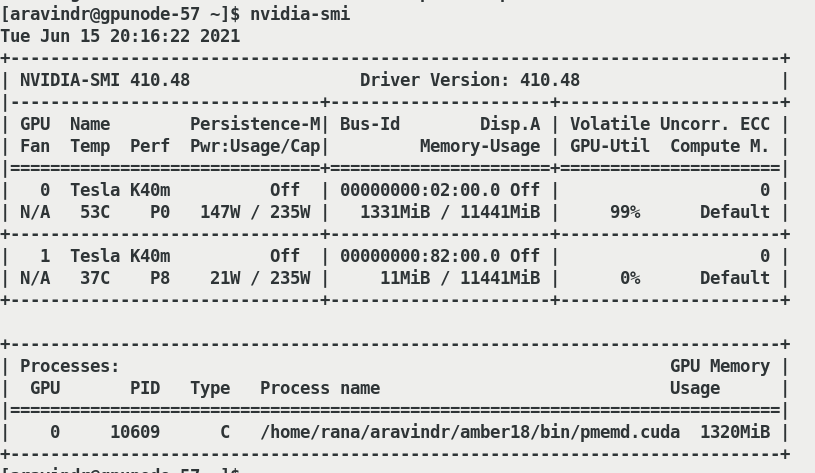This screenshot has width=815, height=473.
Task: Click the Bus-Id column header
Action: point(370,124)
